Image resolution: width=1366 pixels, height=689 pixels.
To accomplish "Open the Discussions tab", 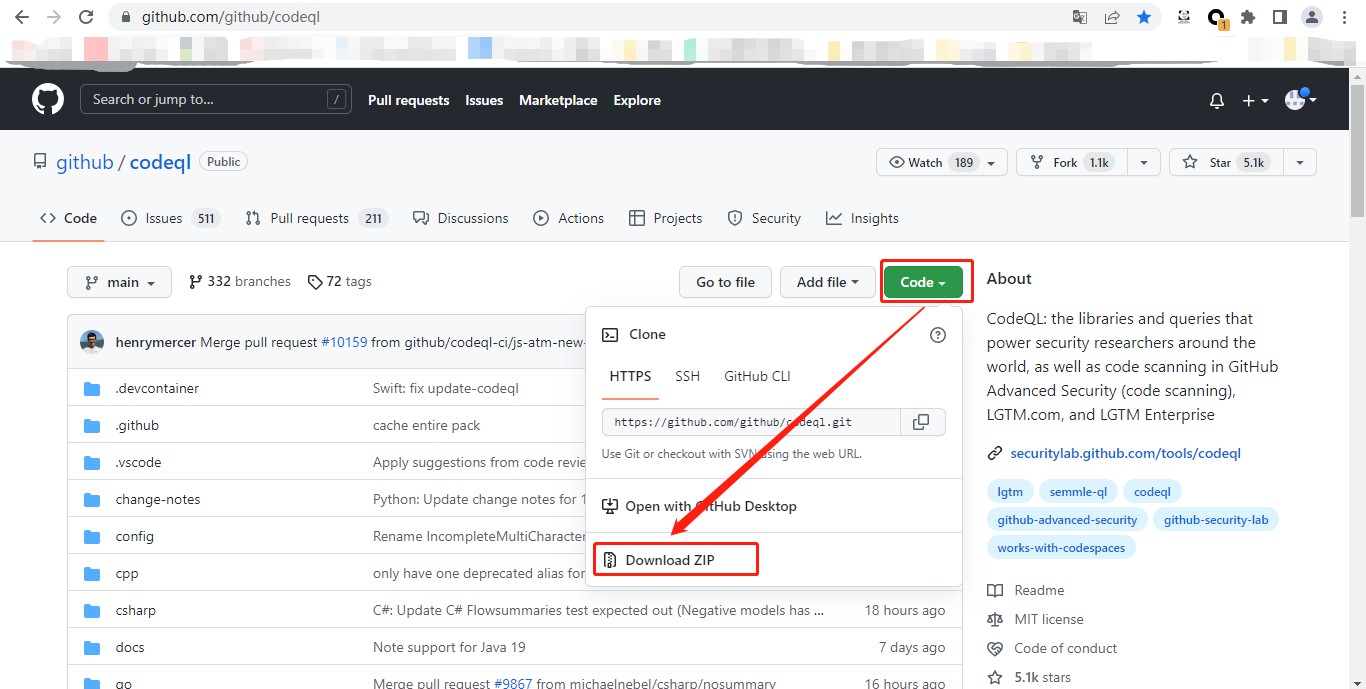I will (x=460, y=218).
